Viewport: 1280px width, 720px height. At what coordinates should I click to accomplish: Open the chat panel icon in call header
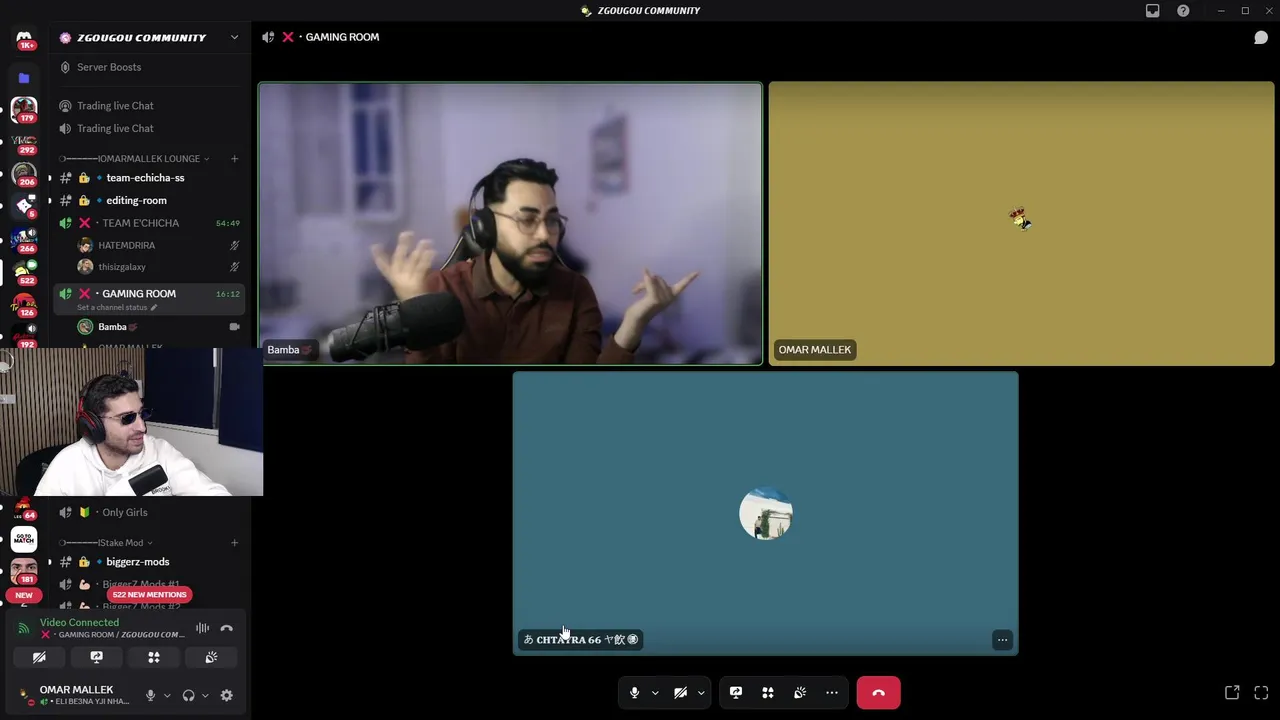pyautogui.click(x=1261, y=37)
